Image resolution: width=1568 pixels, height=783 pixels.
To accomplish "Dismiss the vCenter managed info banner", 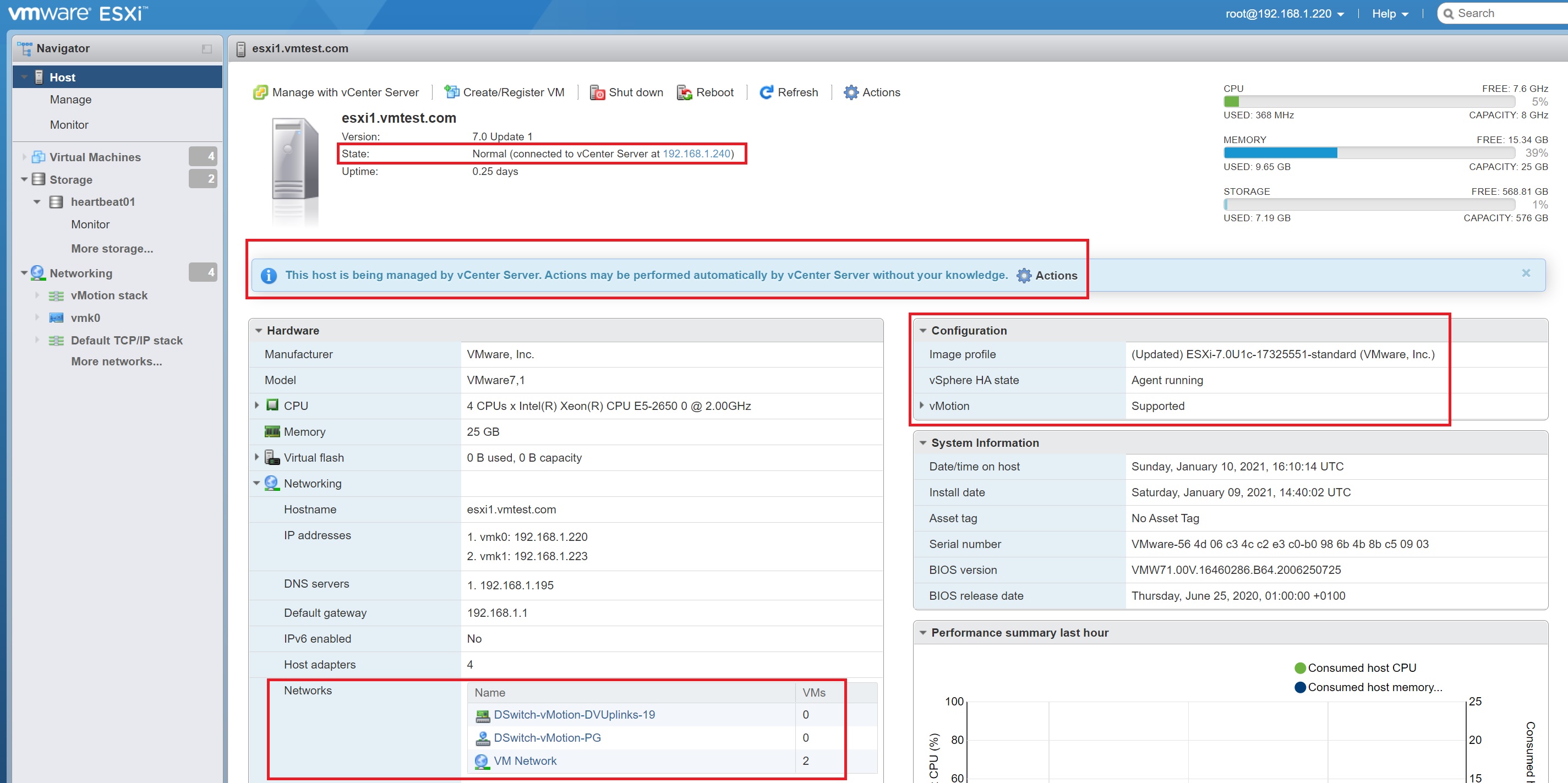I will click(1526, 273).
